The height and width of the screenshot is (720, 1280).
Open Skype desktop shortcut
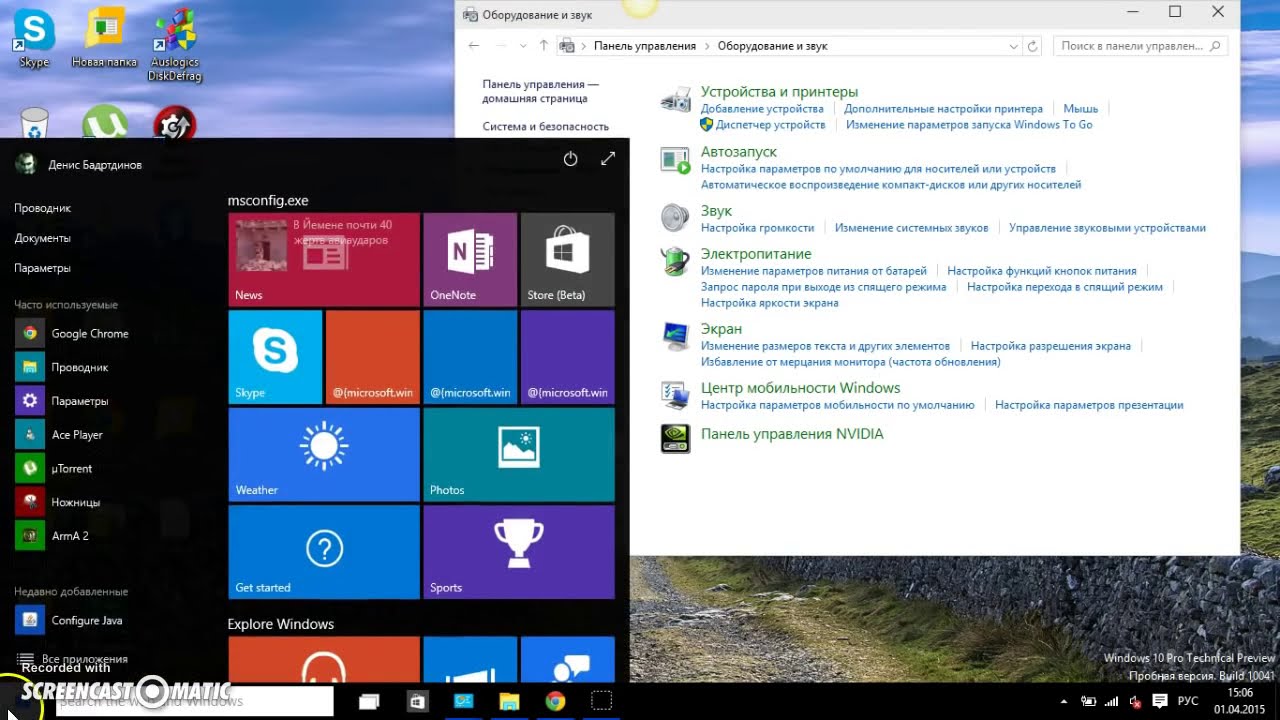tap(34, 38)
